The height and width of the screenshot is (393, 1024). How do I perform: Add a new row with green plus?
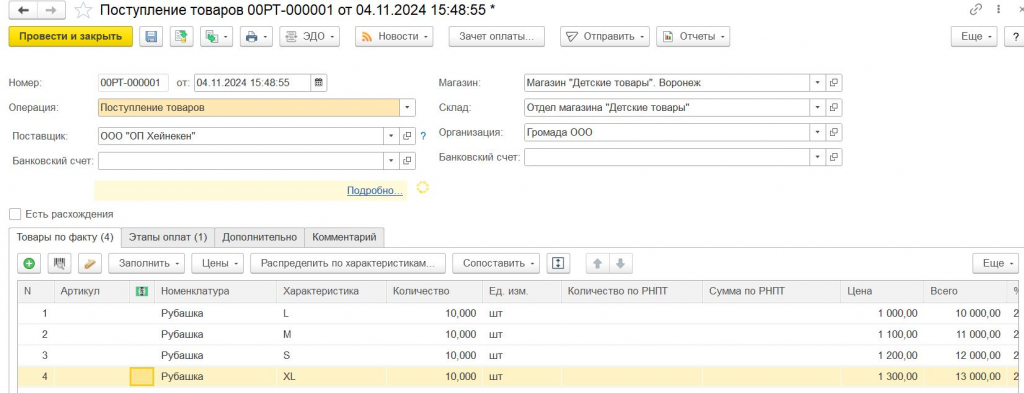[29, 264]
